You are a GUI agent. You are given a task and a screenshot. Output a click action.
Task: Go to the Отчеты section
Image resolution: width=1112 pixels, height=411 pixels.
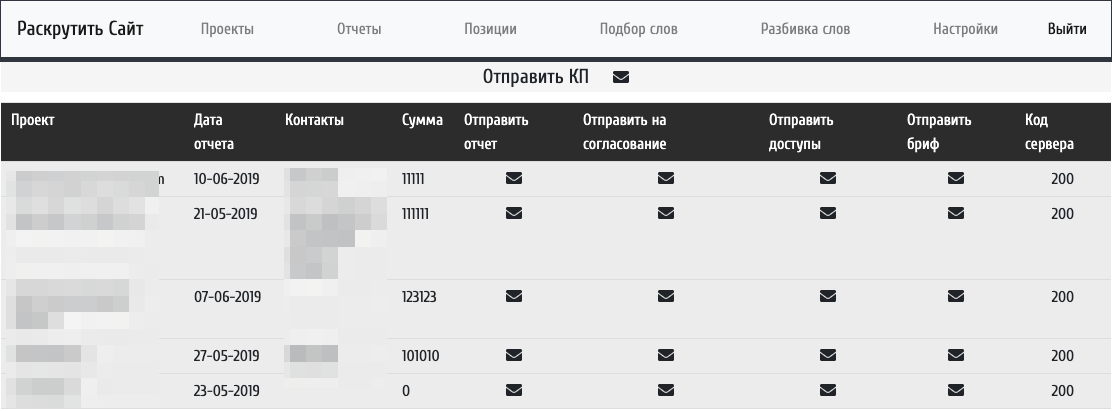(x=359, y=29)
